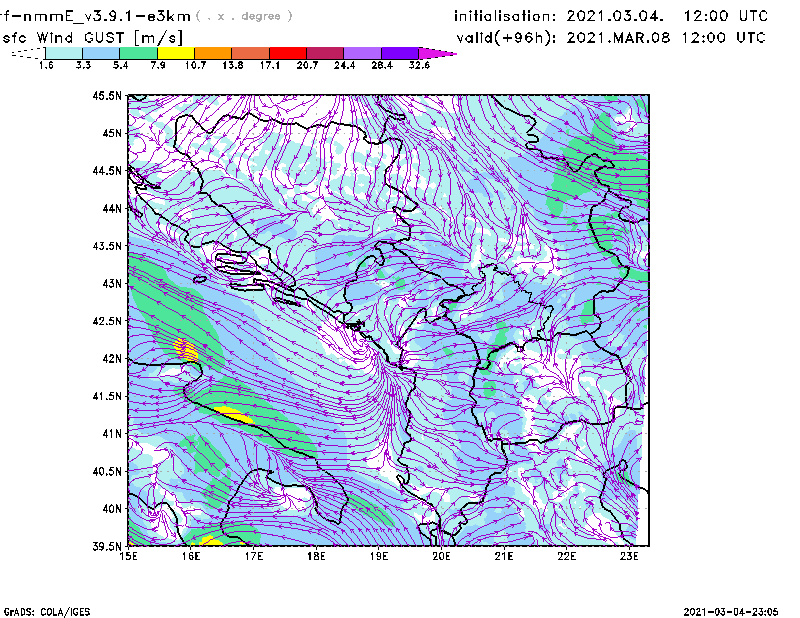Click the yellow 7.9–10.7 legend swatch
Image resolution: width=800 pixels, height=618 pixels.
click(x=176, y=53)
